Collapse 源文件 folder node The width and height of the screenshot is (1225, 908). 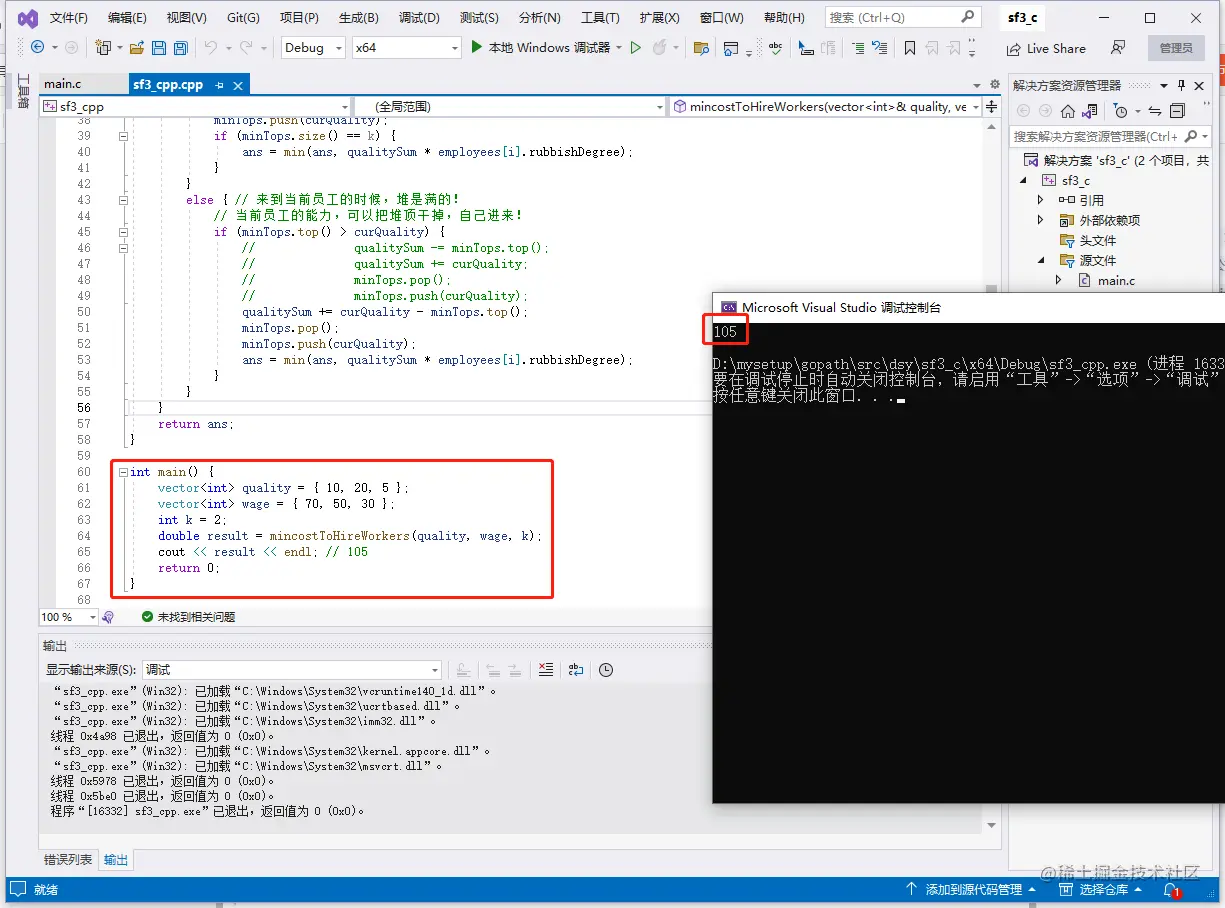click(x=1041, y=260)
